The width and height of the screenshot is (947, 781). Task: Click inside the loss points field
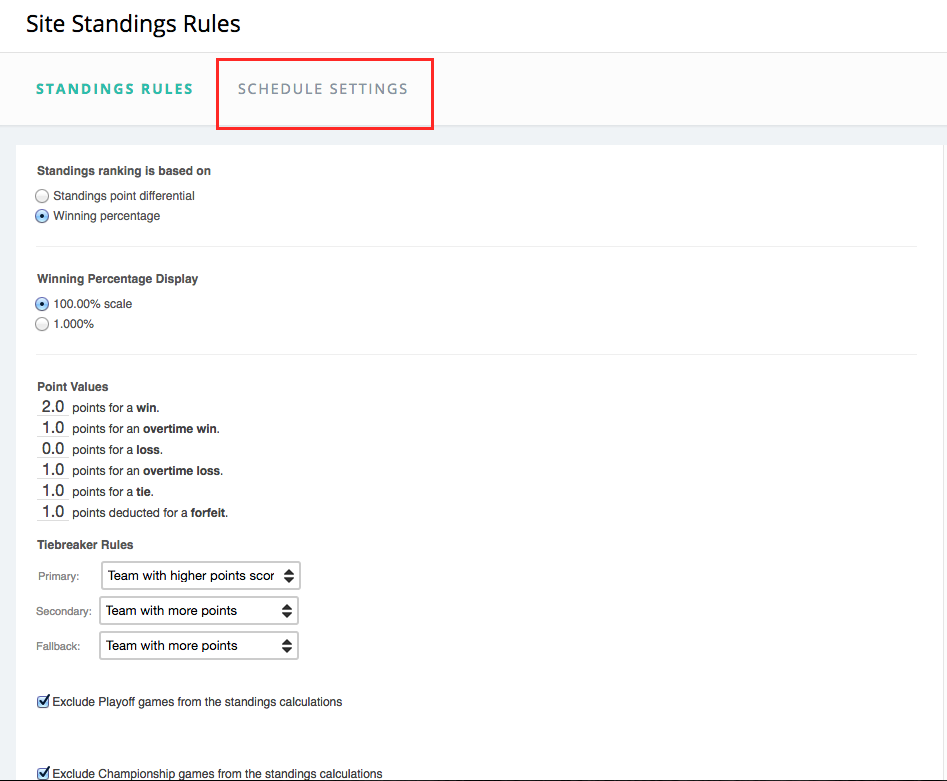coord(53,448)
